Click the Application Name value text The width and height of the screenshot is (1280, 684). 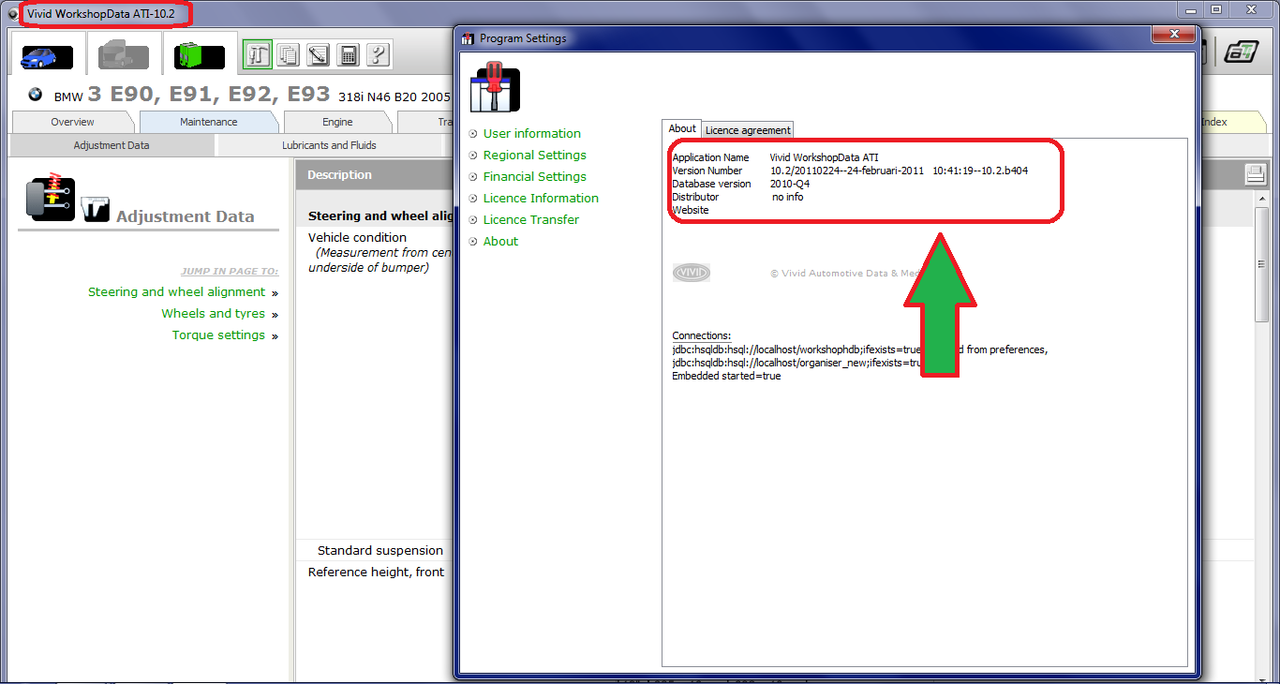click(824, 158)
